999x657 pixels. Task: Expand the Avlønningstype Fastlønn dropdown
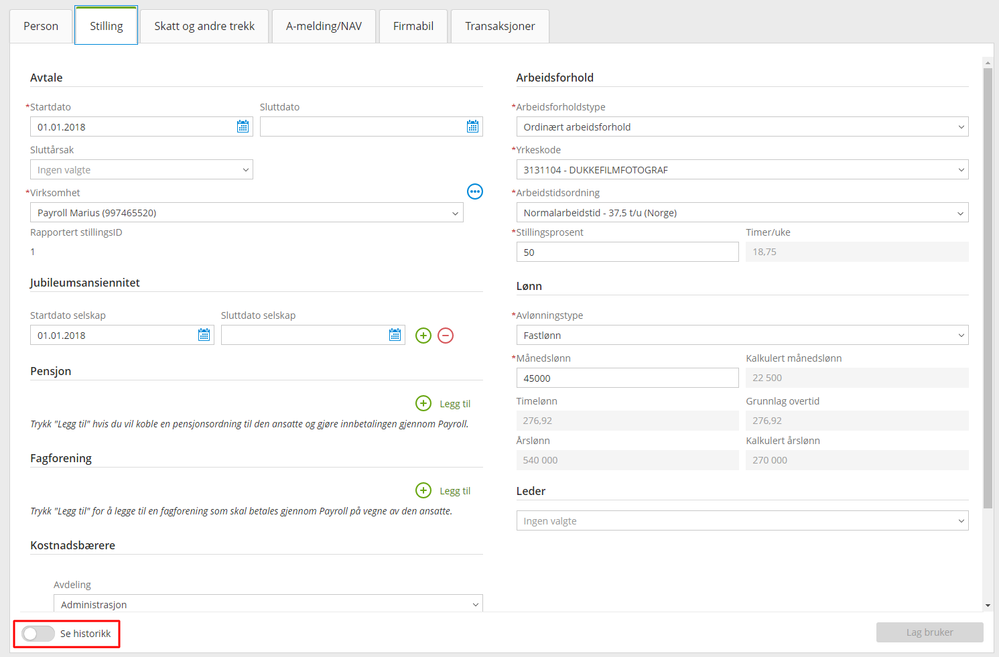(x=742, y=335)
